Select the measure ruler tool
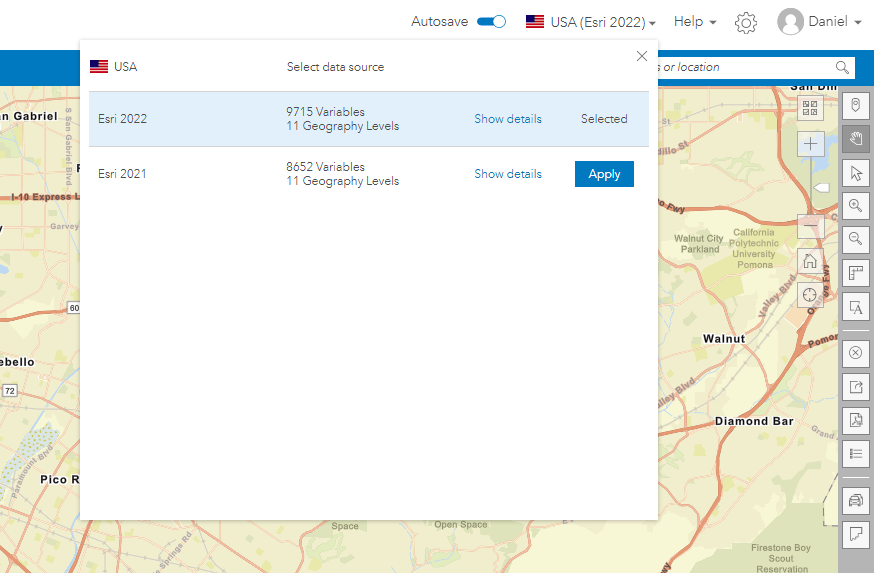Image resolution: width=874 pixels, height=573 pixels. click(856, 274)
